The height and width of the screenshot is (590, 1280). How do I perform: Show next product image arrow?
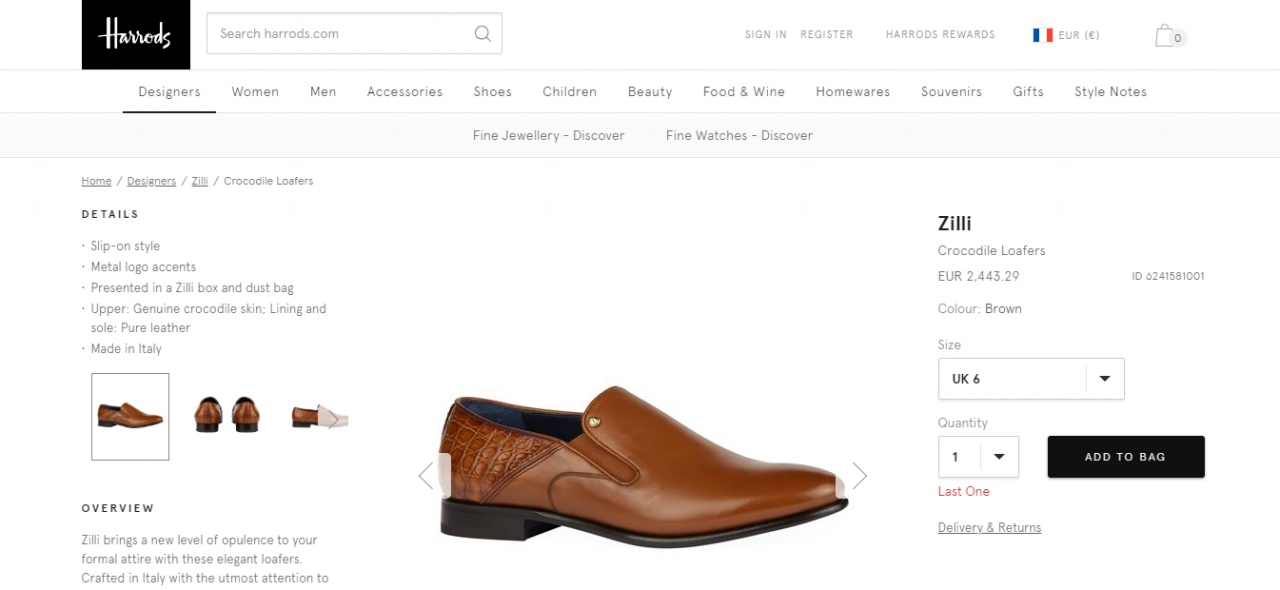[859, 476]
